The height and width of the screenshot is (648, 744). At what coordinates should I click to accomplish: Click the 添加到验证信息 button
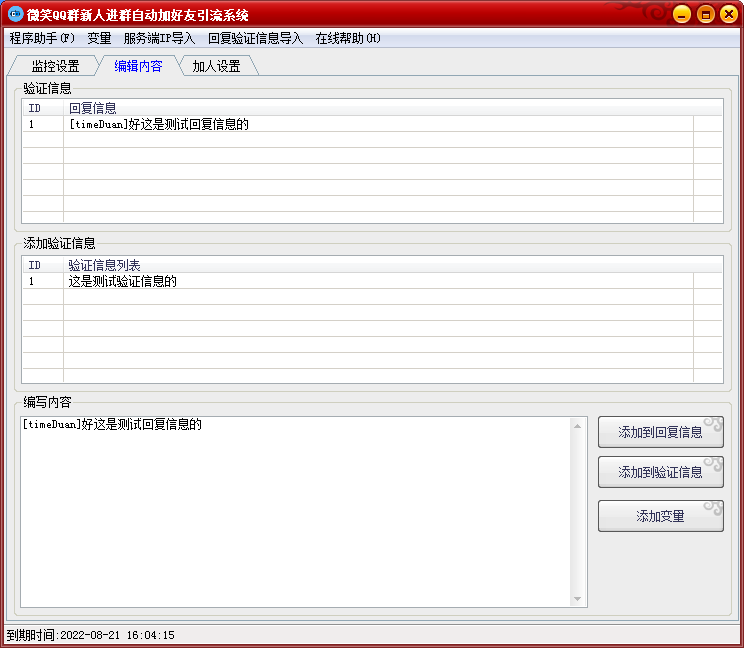660,472
